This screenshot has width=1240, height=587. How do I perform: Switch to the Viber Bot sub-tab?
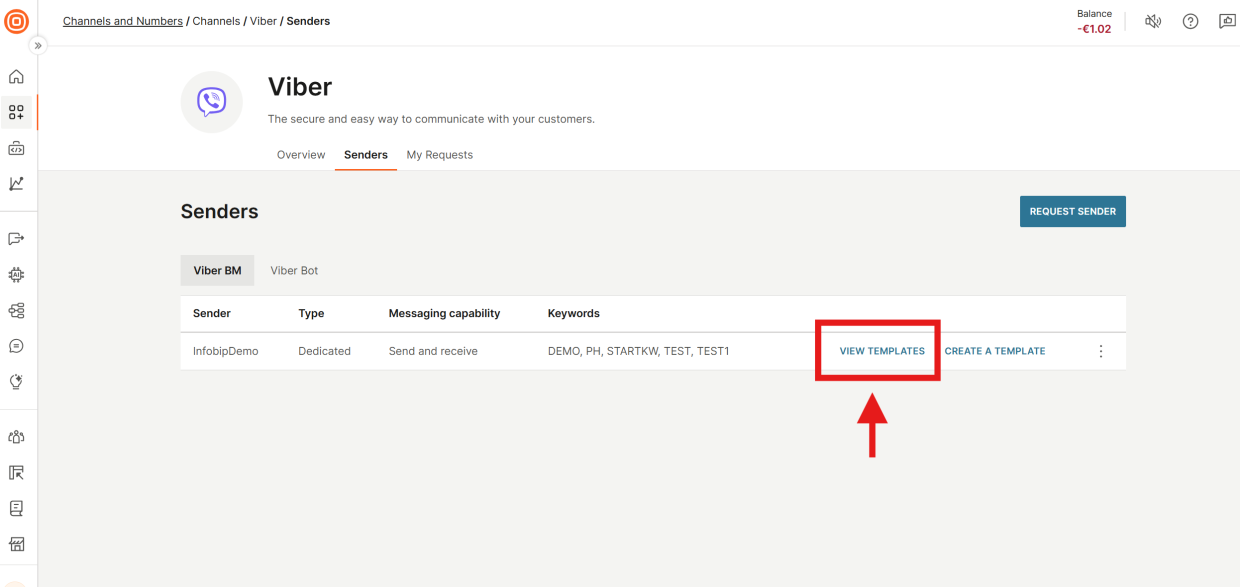[x=294, y=270]
